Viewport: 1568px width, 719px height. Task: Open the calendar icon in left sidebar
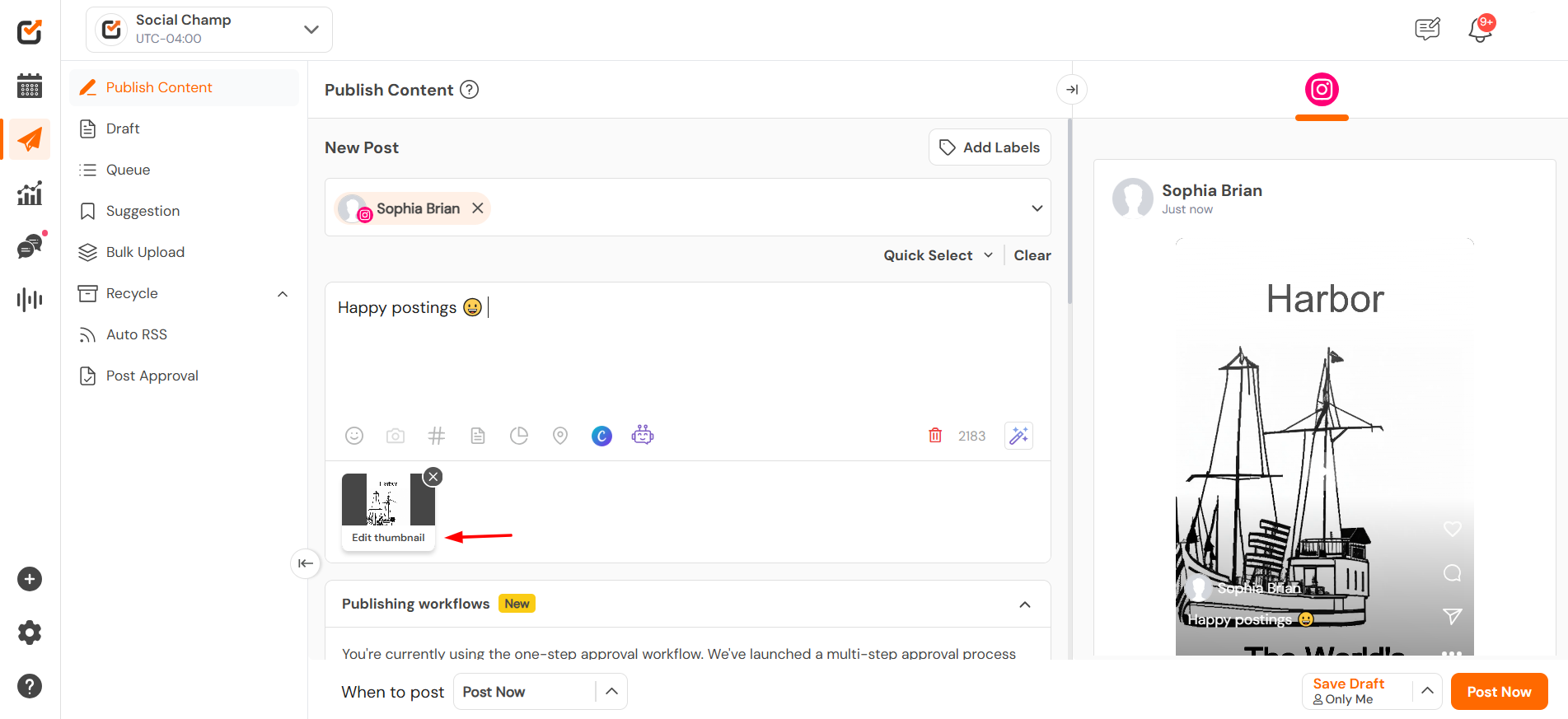[x=30, y=86]
